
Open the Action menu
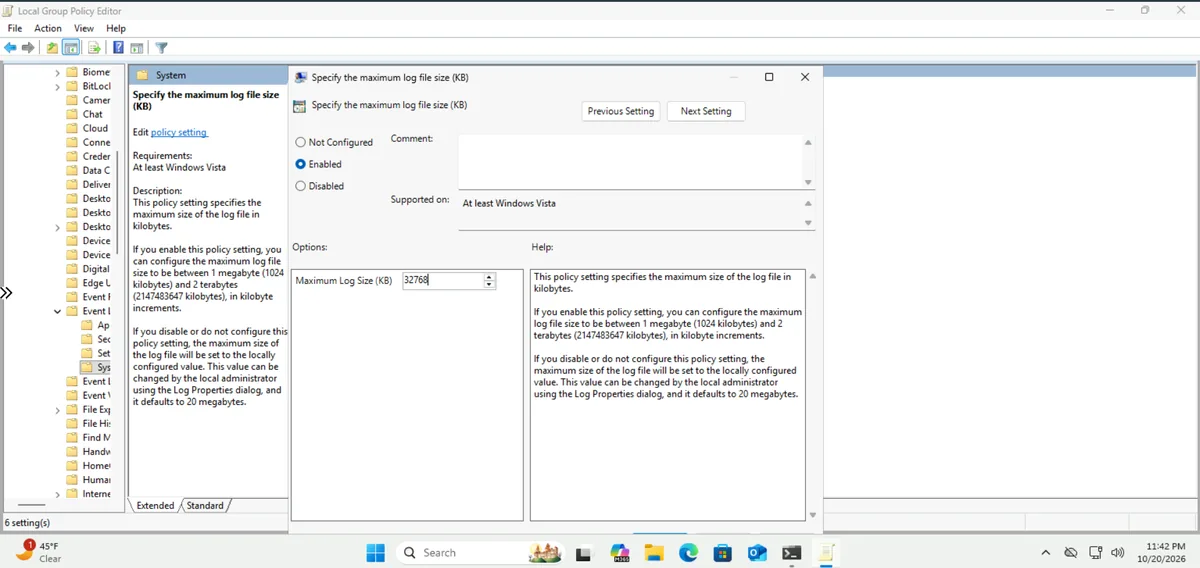48,28
